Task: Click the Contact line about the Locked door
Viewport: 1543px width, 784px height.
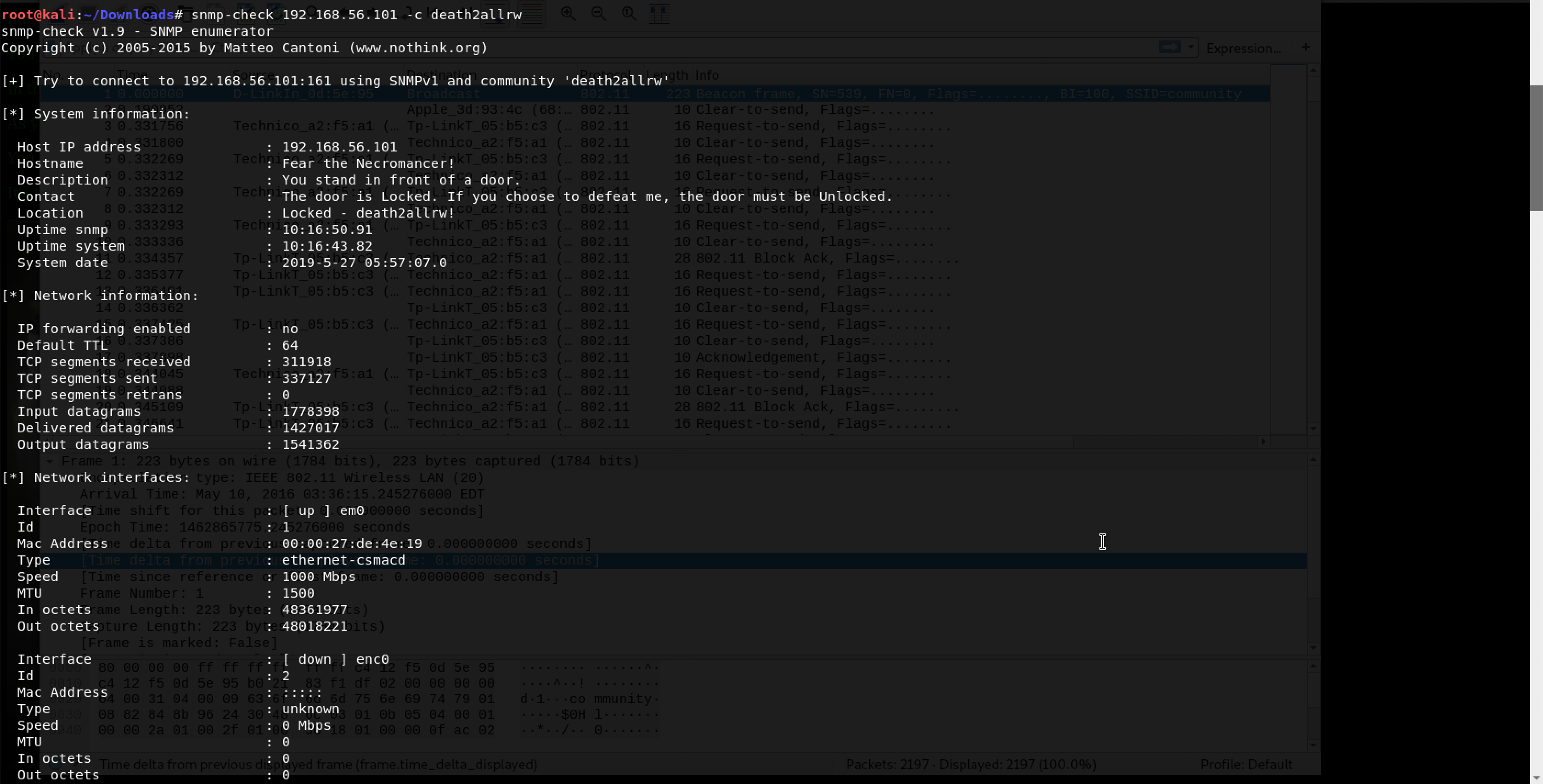Action: 587,196
